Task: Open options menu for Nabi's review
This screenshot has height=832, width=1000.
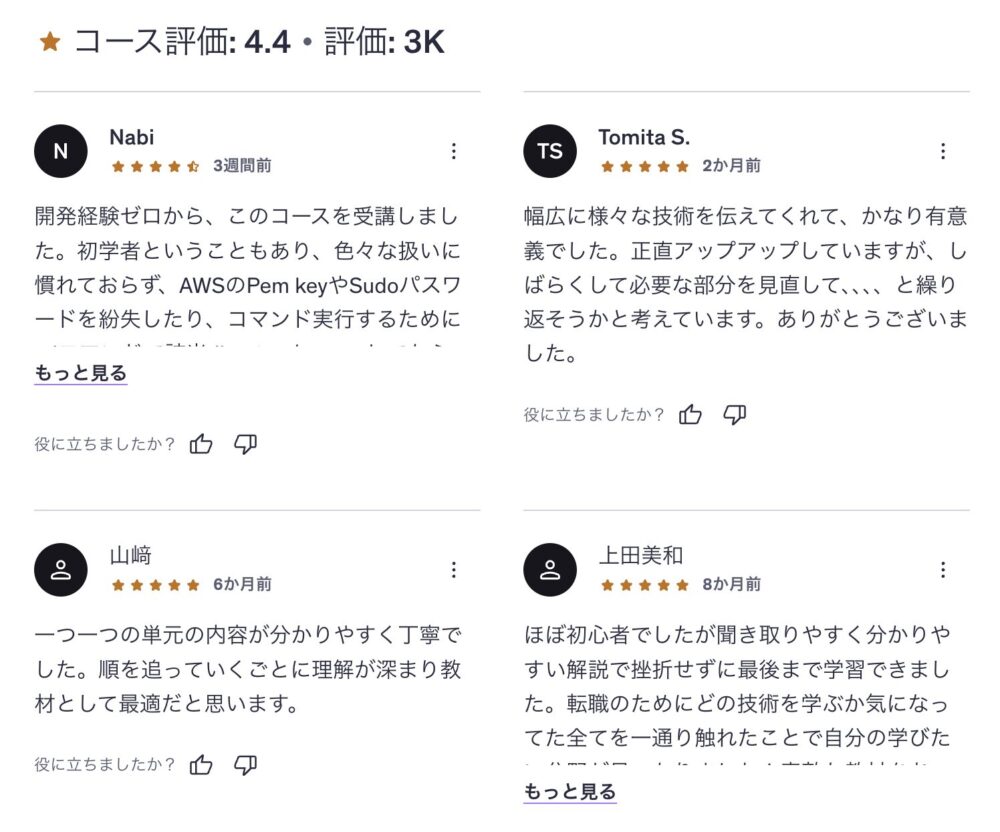Action: click(x=453, y=151)
